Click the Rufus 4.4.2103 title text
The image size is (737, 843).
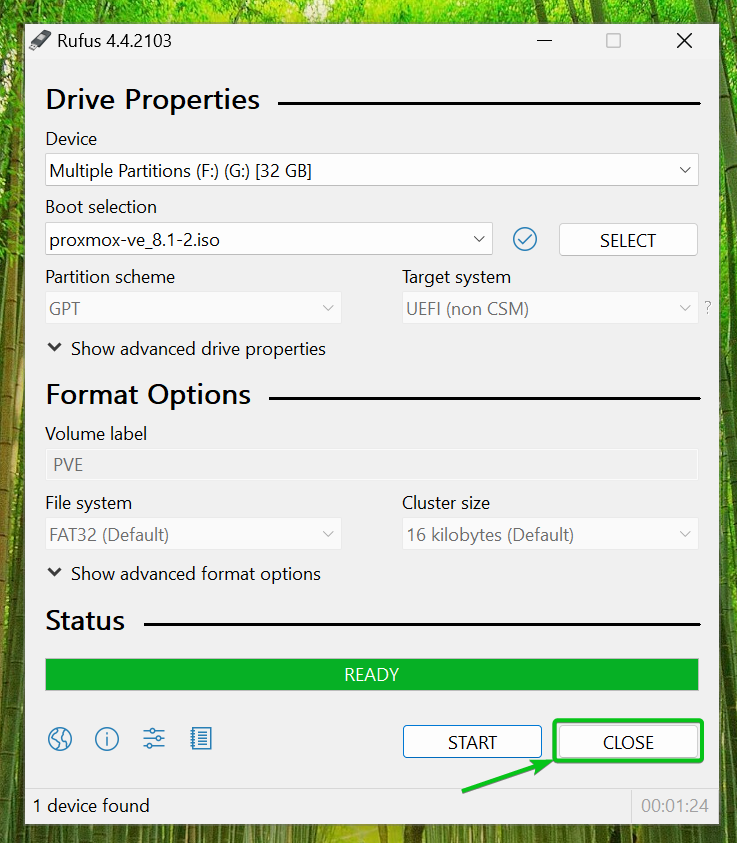coord(115,41)
